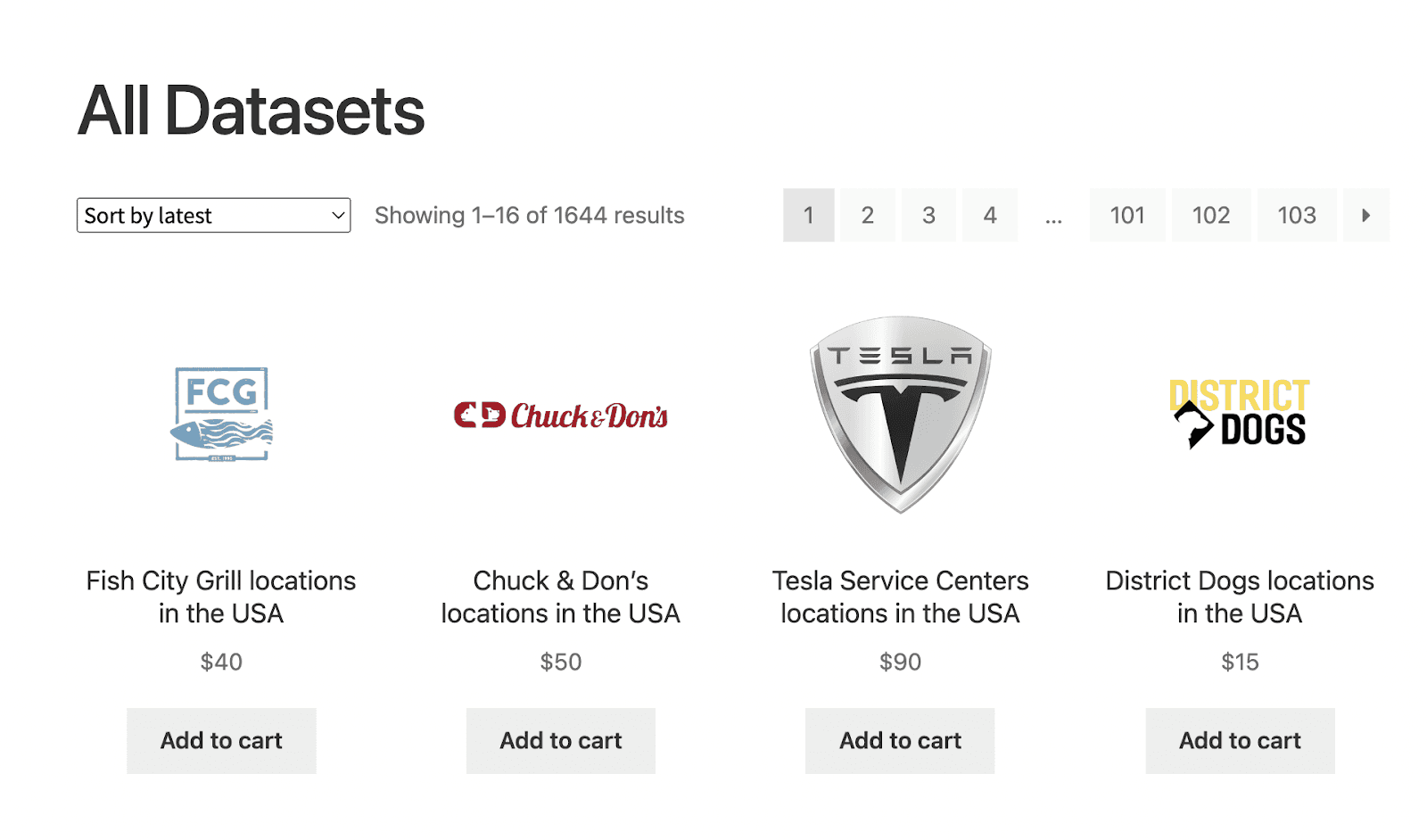Open the Fish City Grill FCG logo

(x=221, y=414)
